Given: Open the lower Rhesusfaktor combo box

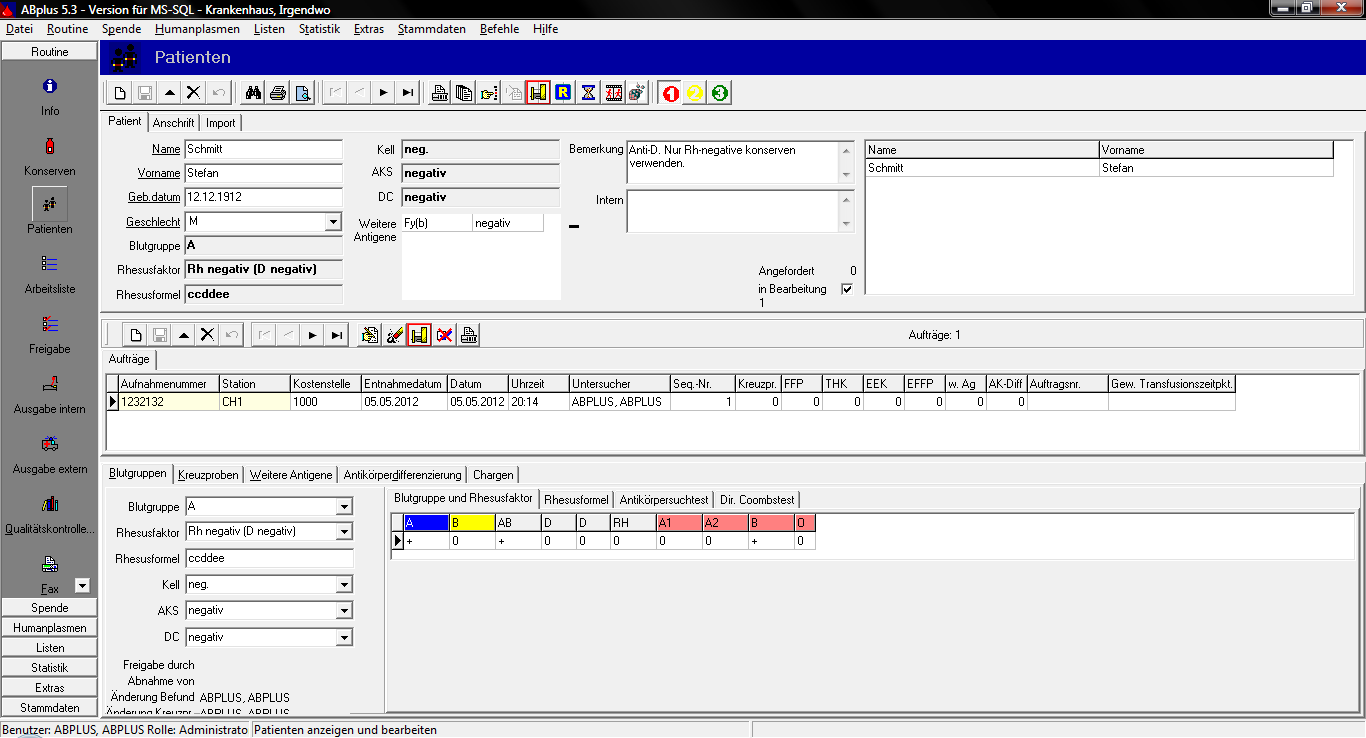Looking at the screenshot, I should 345,532.
